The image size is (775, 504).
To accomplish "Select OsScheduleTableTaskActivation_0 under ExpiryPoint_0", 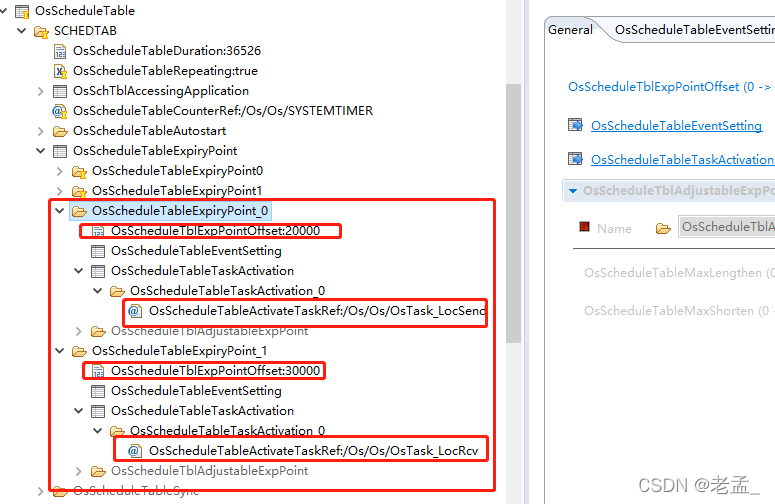I will pyautogui.click(x=227, y=291).
